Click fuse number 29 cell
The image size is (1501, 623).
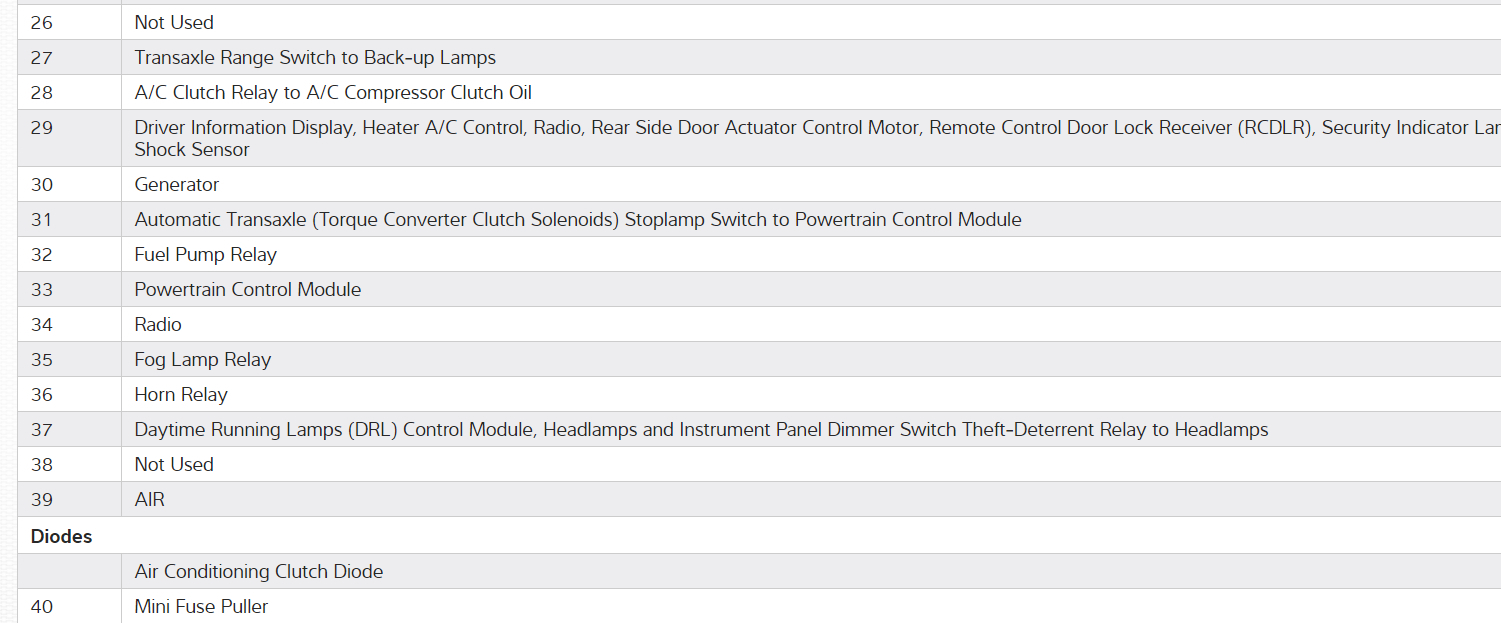point(42,127)
